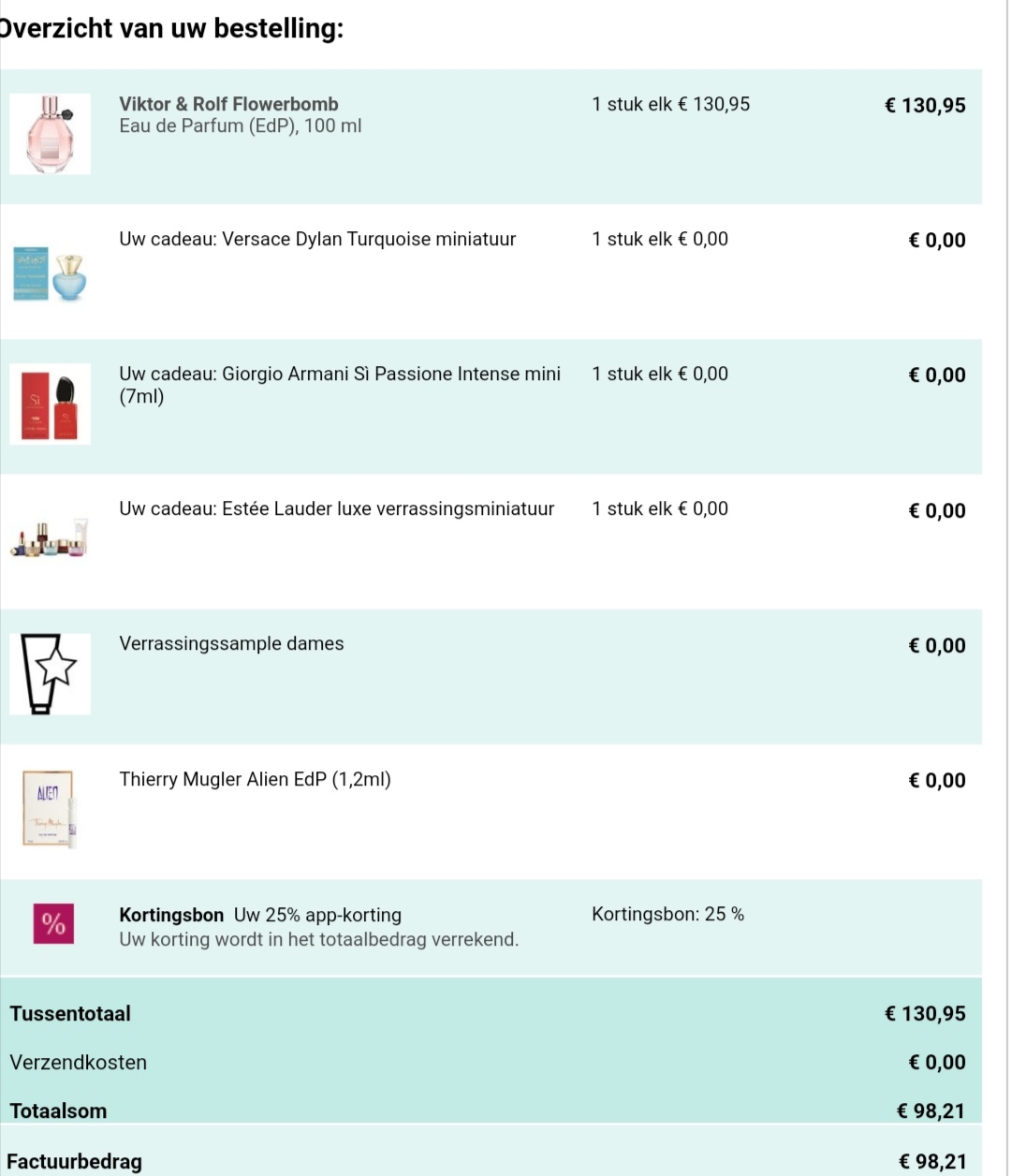Open the Flowerbomb perfume bottle thumbnail
Screen dimensions: 1011x1176
coord(50,134)
